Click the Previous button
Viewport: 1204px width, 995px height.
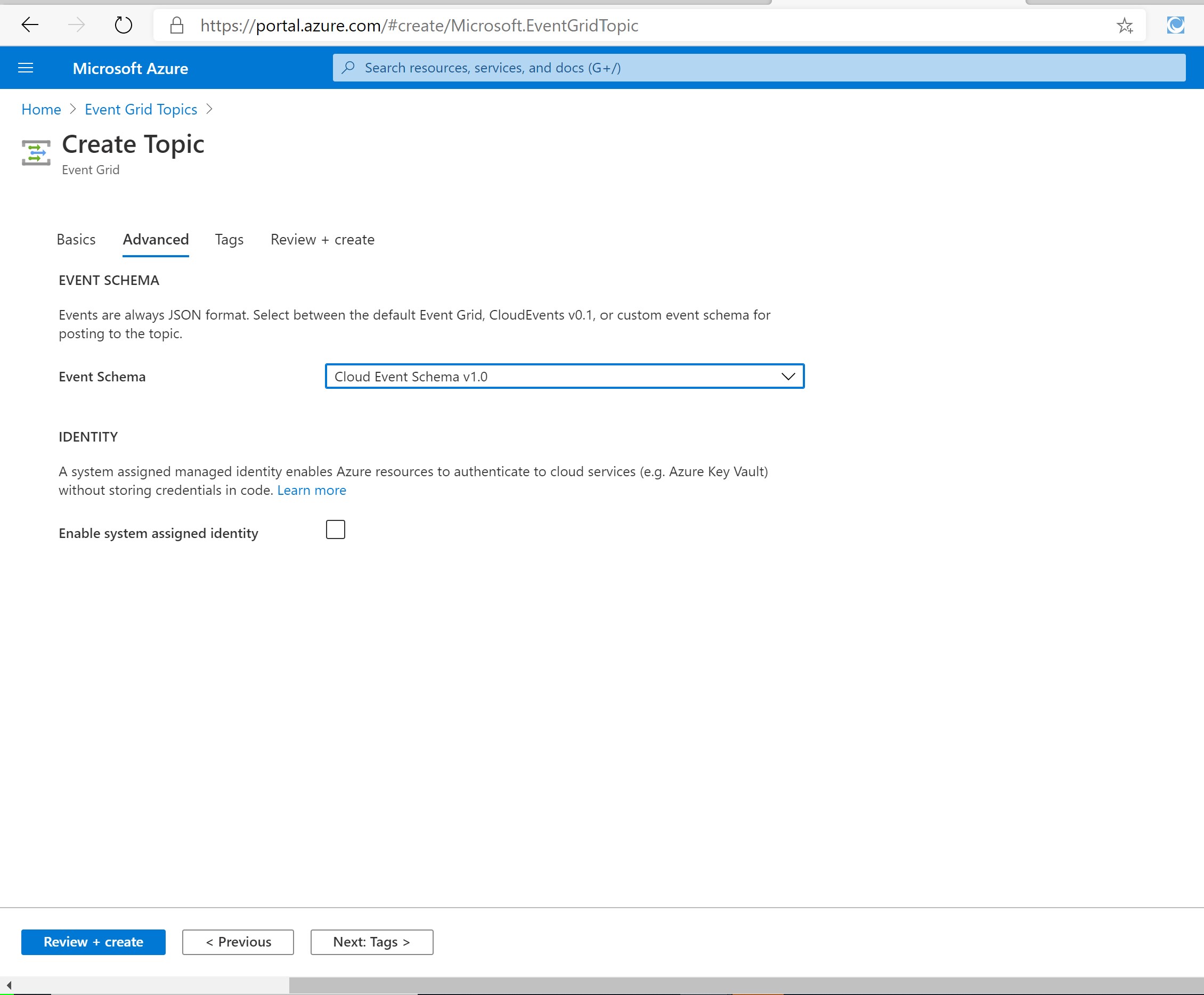238,942
